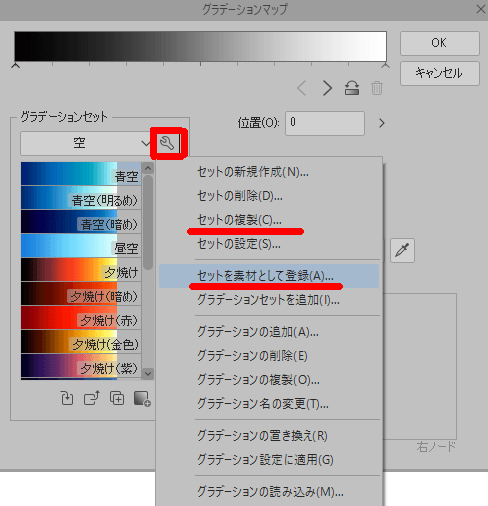Select the 青空 gradient preset
Image resolution: width=488 pixels, height=506 pixels.
(x=81, y=174)
